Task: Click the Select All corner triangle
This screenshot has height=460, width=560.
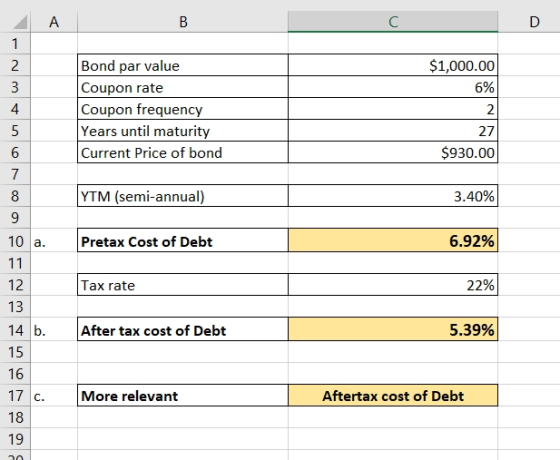Action: (20, 22)
